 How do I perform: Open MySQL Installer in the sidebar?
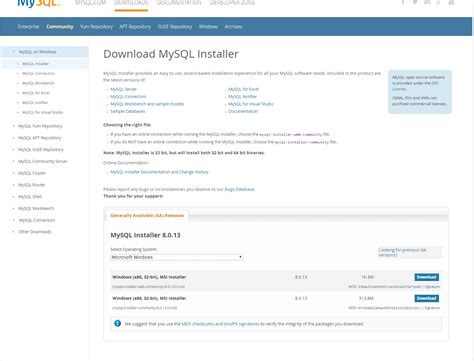click(35, 64)
